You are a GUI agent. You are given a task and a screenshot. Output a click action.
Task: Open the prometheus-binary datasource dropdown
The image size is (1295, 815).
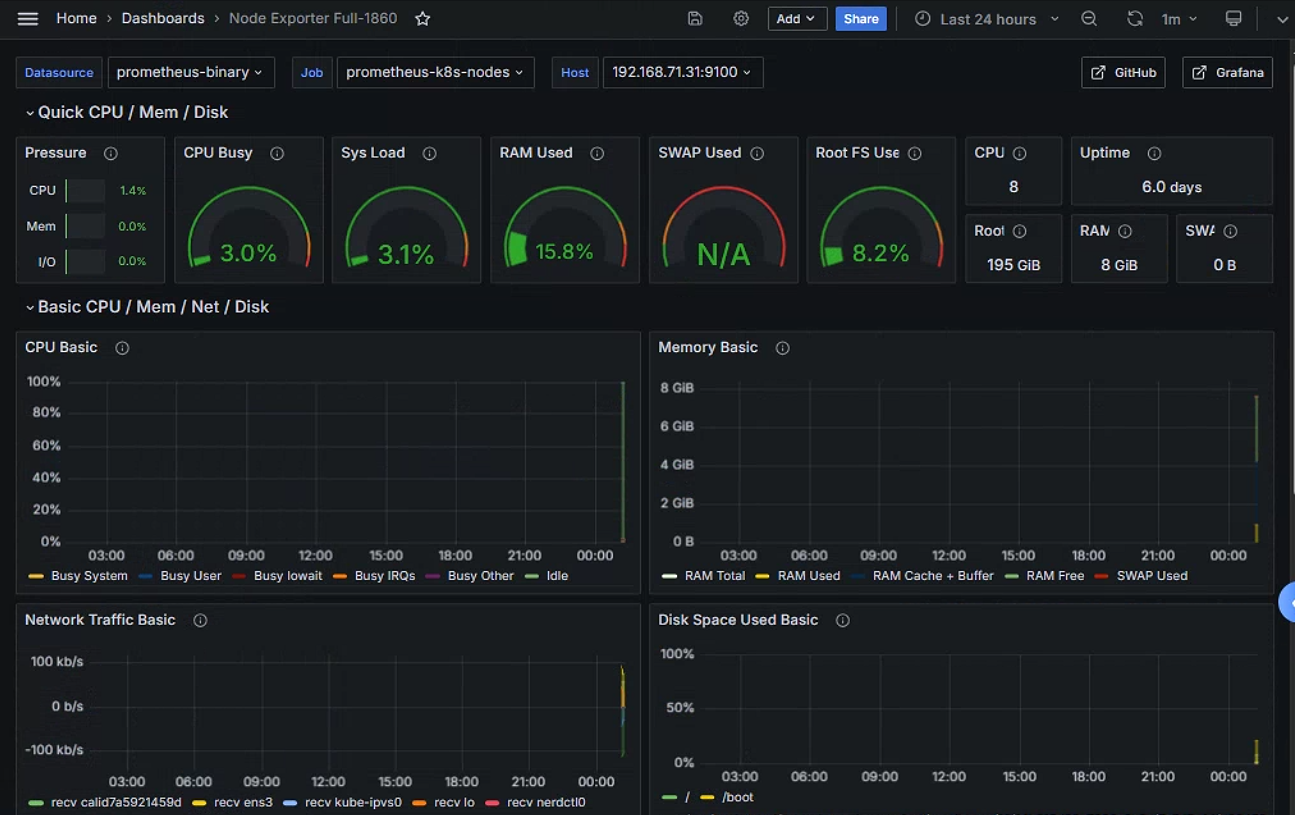191,72
